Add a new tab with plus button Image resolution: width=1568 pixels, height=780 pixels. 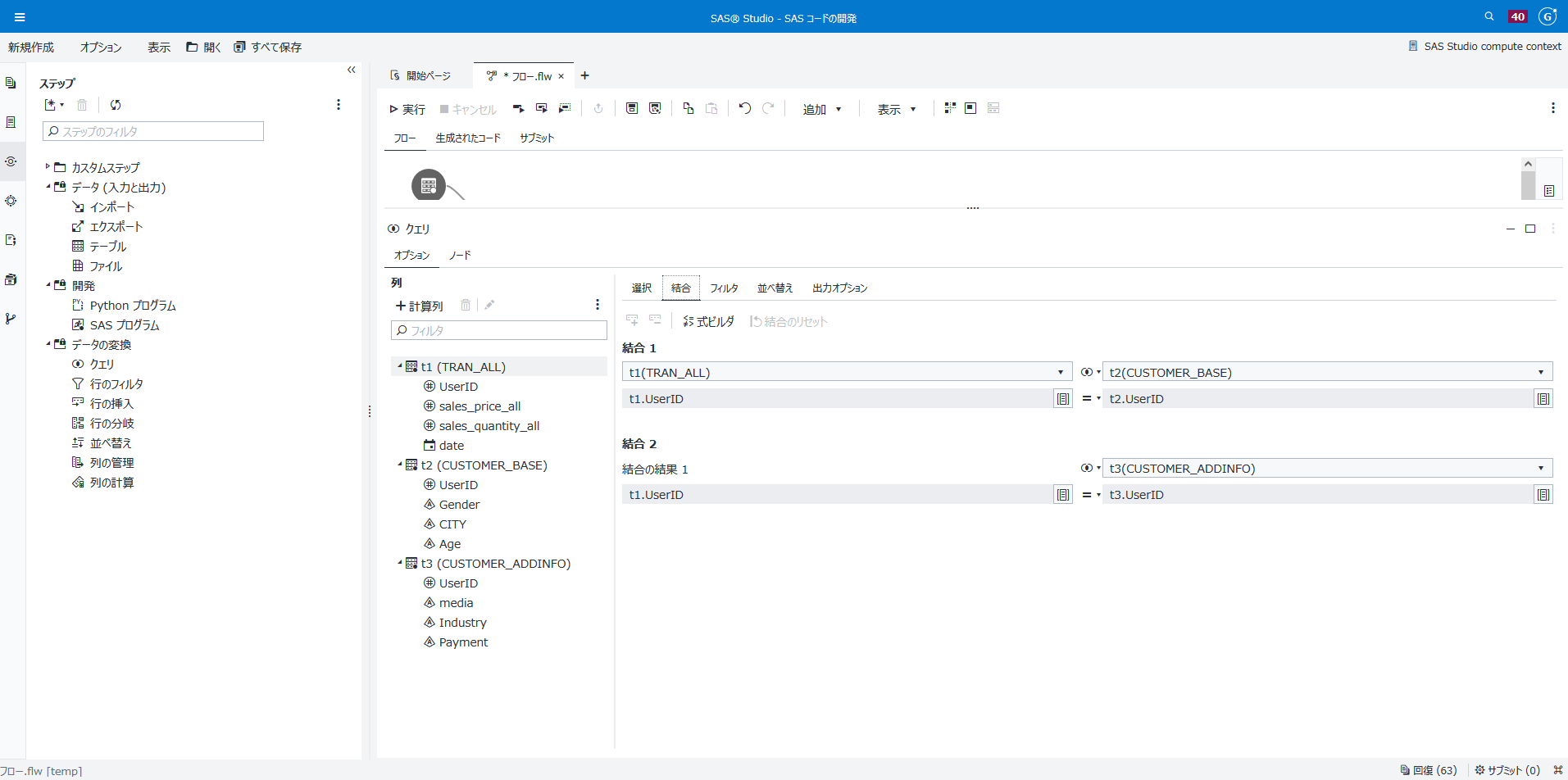tap(584, 75)
